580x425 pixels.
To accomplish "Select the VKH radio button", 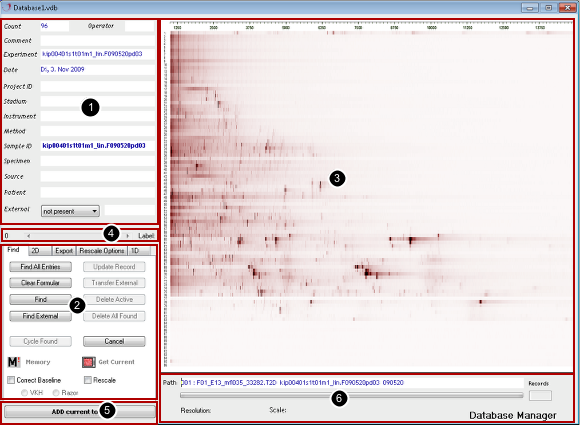I will 24,392.
